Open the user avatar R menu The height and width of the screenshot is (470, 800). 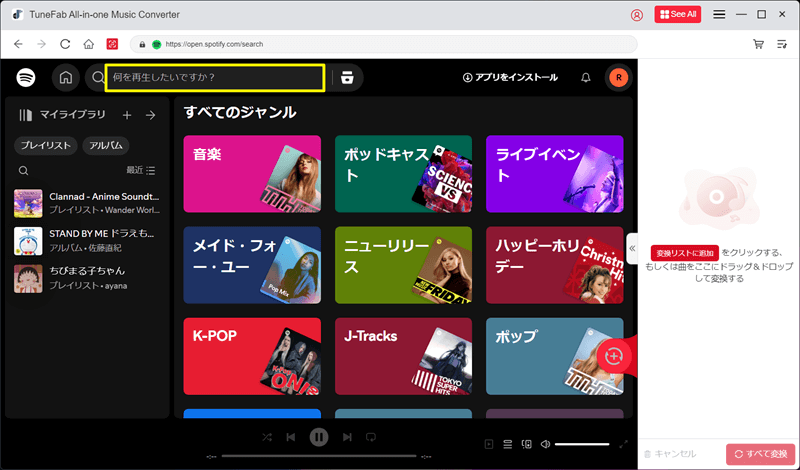[619, 78]
